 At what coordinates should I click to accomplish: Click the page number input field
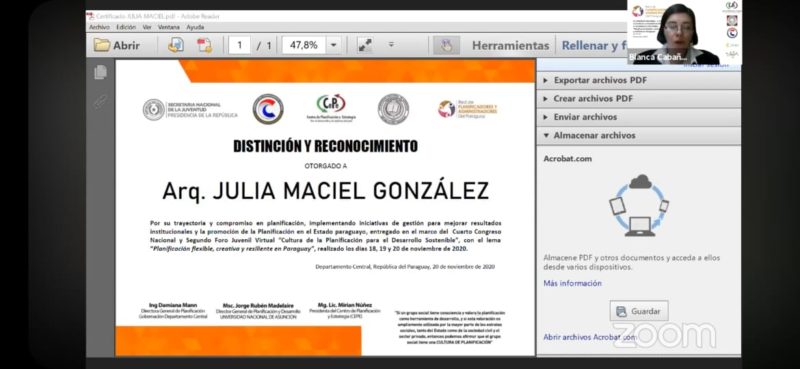[239, 45]
